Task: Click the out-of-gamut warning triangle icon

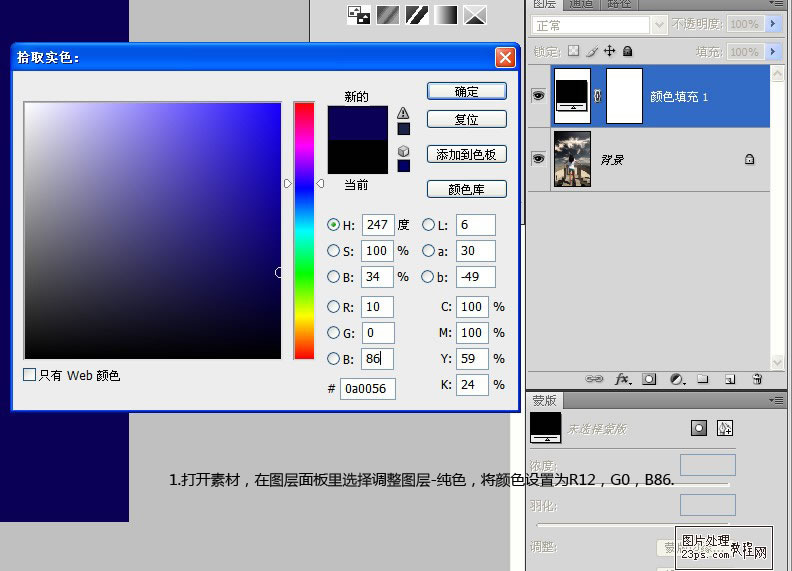Action: pos(403,113)
